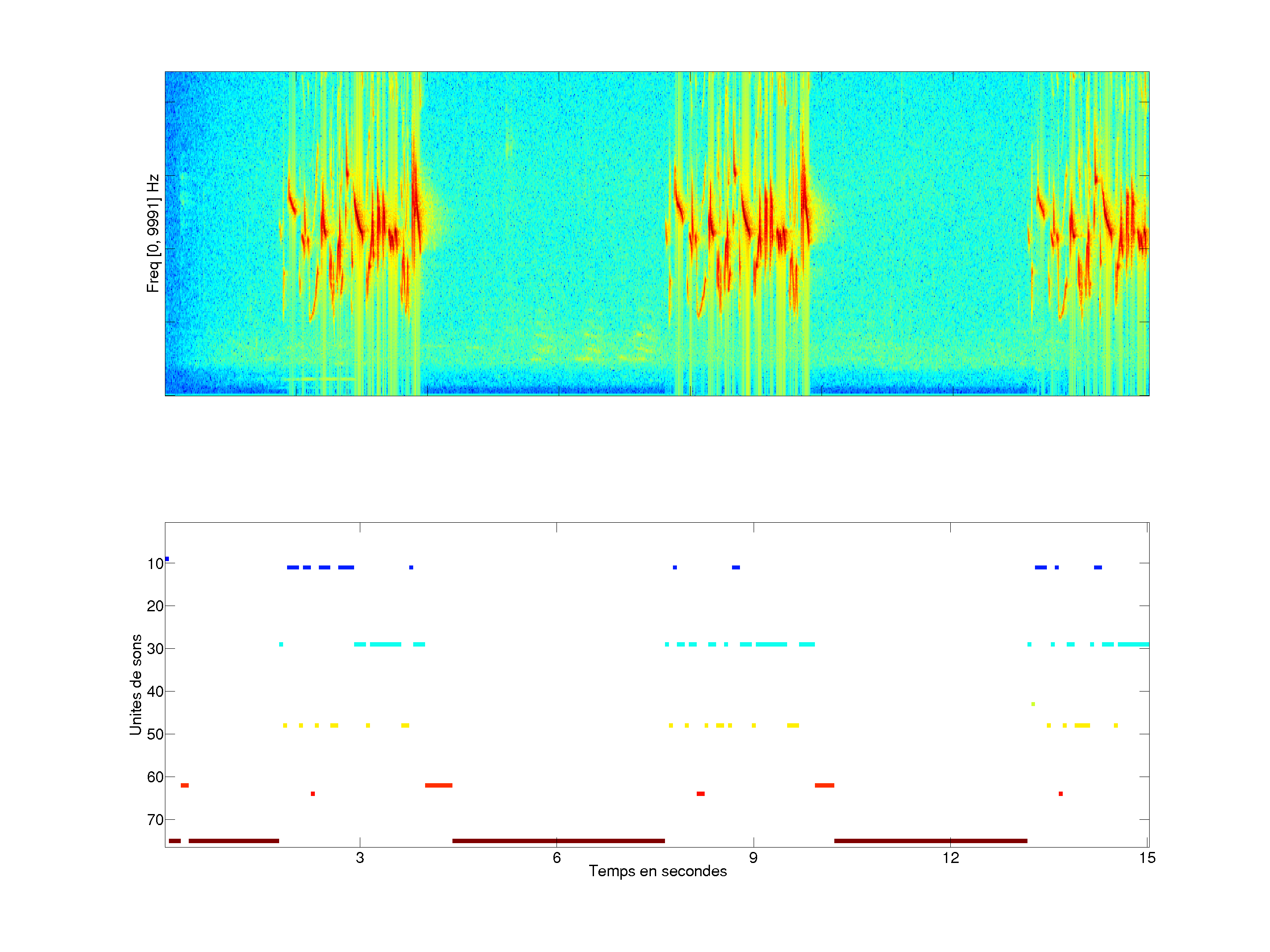
Task: Select the x-axis tick label 9
Action: coord(753,858)
